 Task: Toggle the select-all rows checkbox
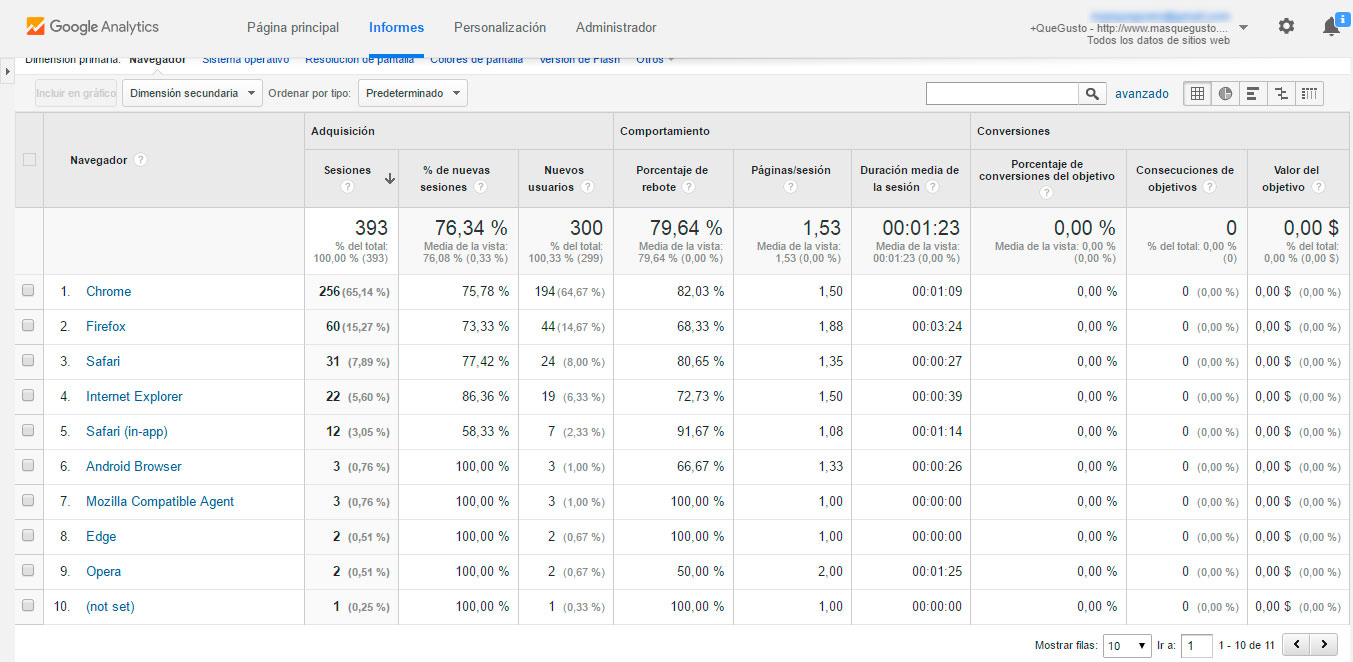click(29, 160)
